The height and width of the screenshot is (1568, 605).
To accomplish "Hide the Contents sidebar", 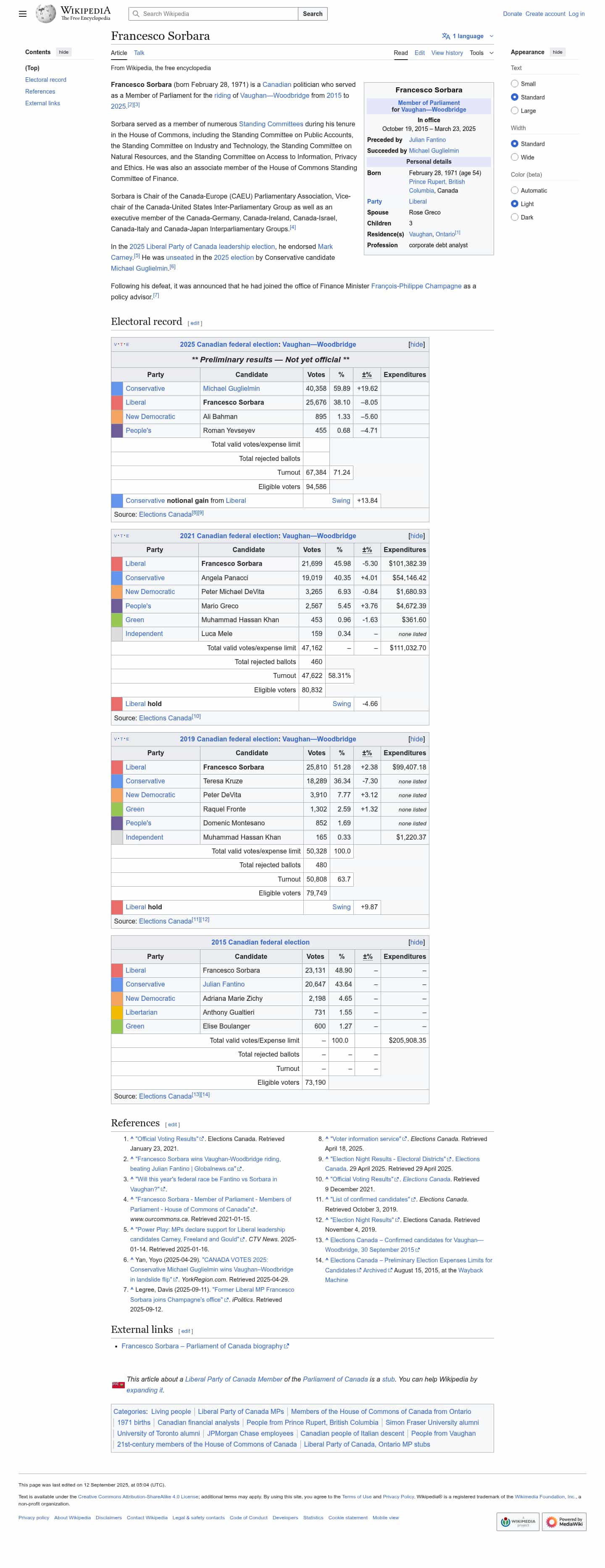I will tap(64, 52).
